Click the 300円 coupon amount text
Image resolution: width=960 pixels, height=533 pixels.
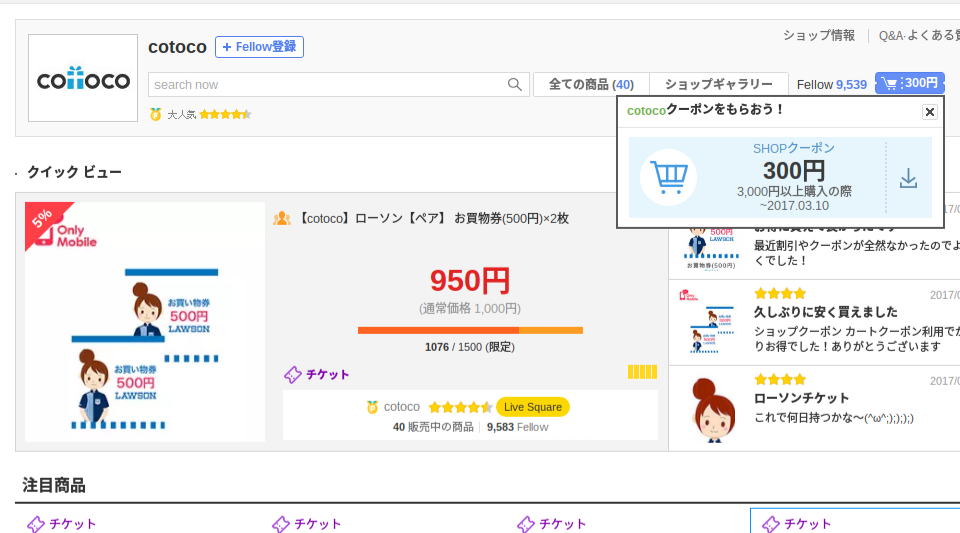tap(793, 171)
